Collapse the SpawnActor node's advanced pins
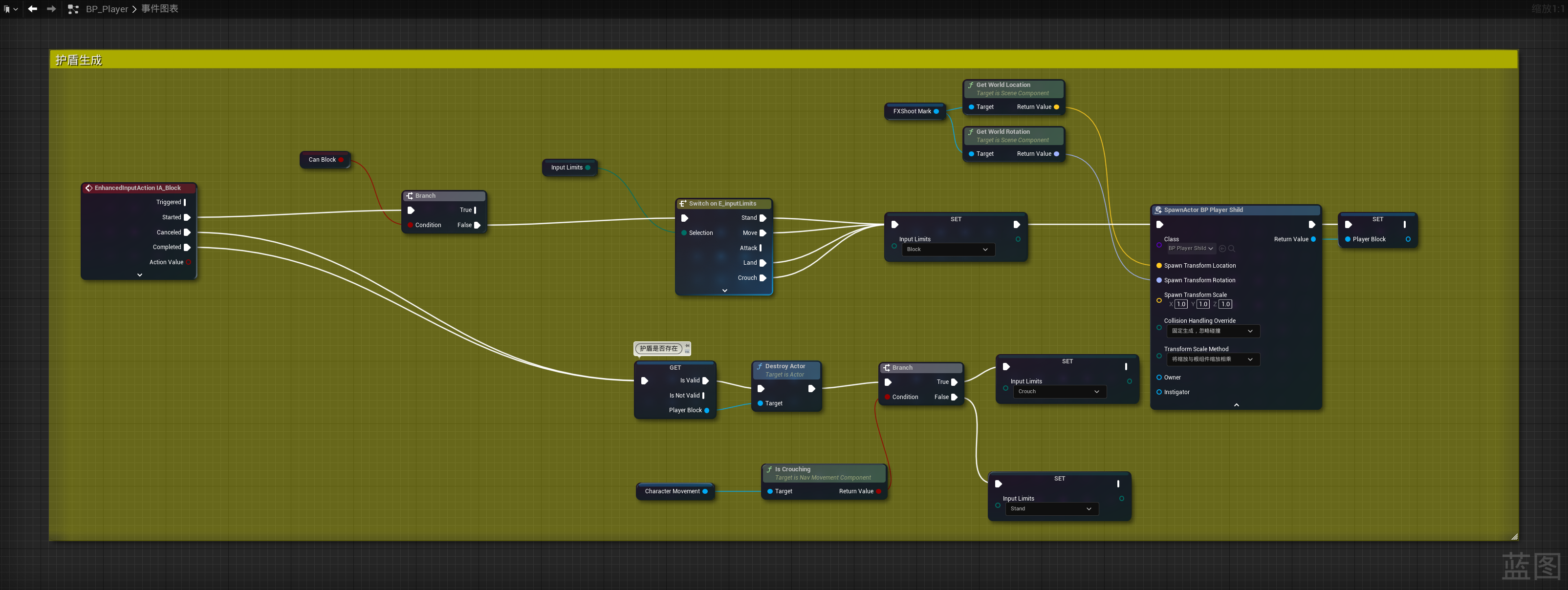The width and height of the screenshot is (1568, 590). coord(1236,404)
